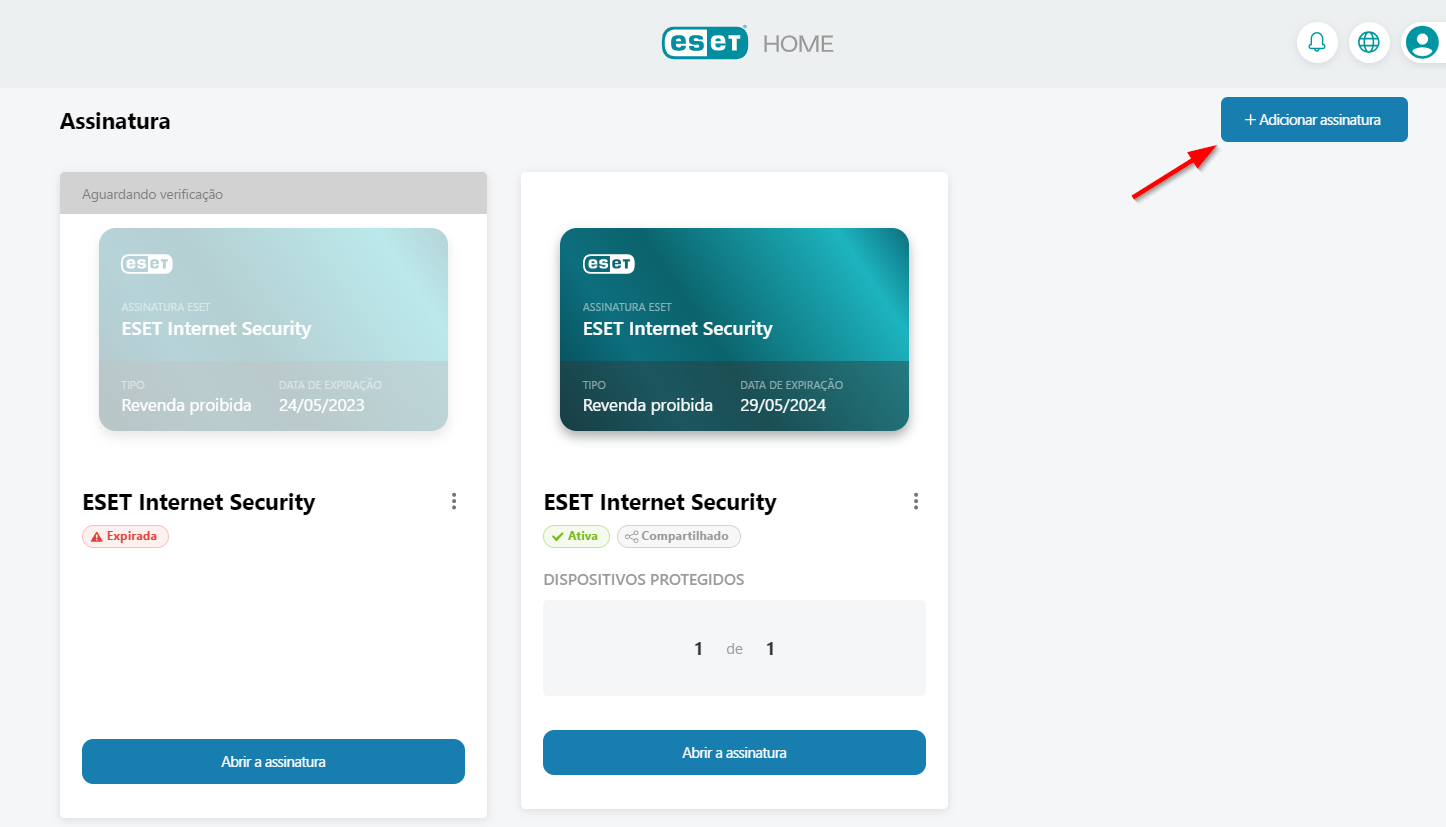This screenshot has height=827, width=1446.
Task: Click the Aguardando verificação banner
Action: pyautogui.click(x=273, y=194)
